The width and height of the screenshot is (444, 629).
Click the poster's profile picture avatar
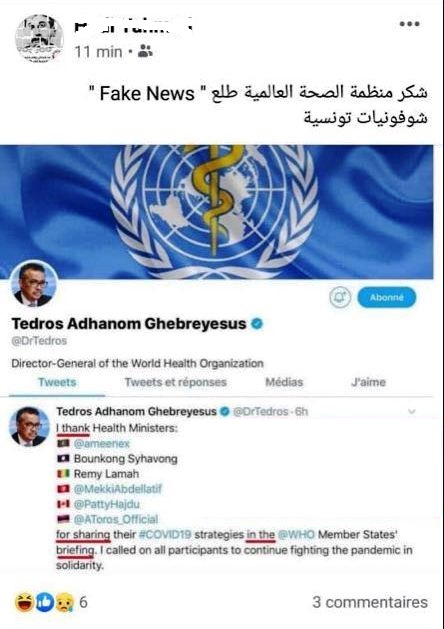pyautogui.click(x=39, y=39)
